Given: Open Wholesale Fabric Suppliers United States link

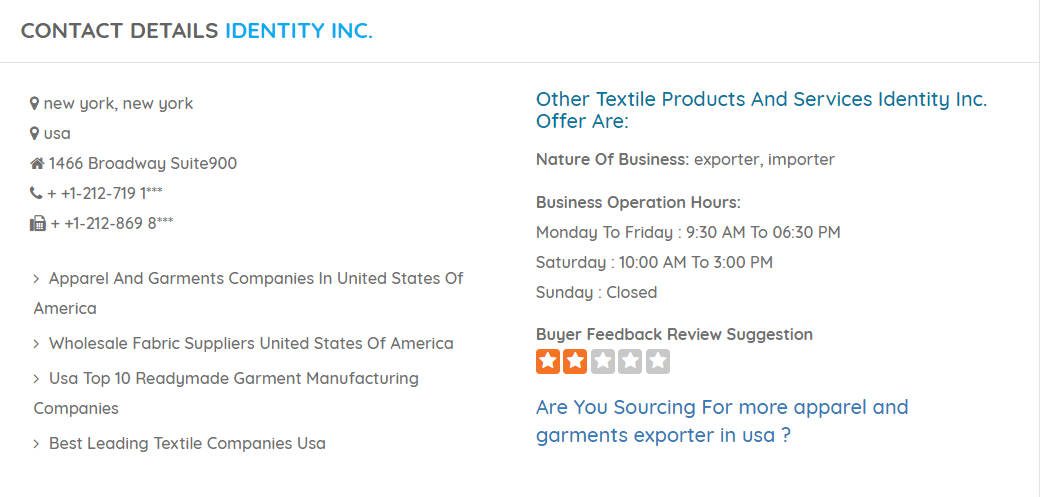Looking at the screenshot, I should [251, 344].
